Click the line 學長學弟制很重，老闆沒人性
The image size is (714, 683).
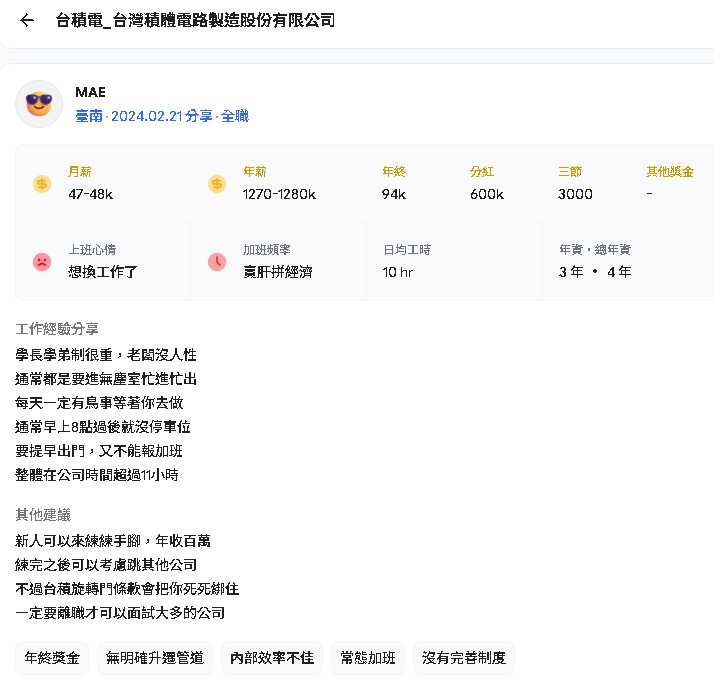pos(106,355)
